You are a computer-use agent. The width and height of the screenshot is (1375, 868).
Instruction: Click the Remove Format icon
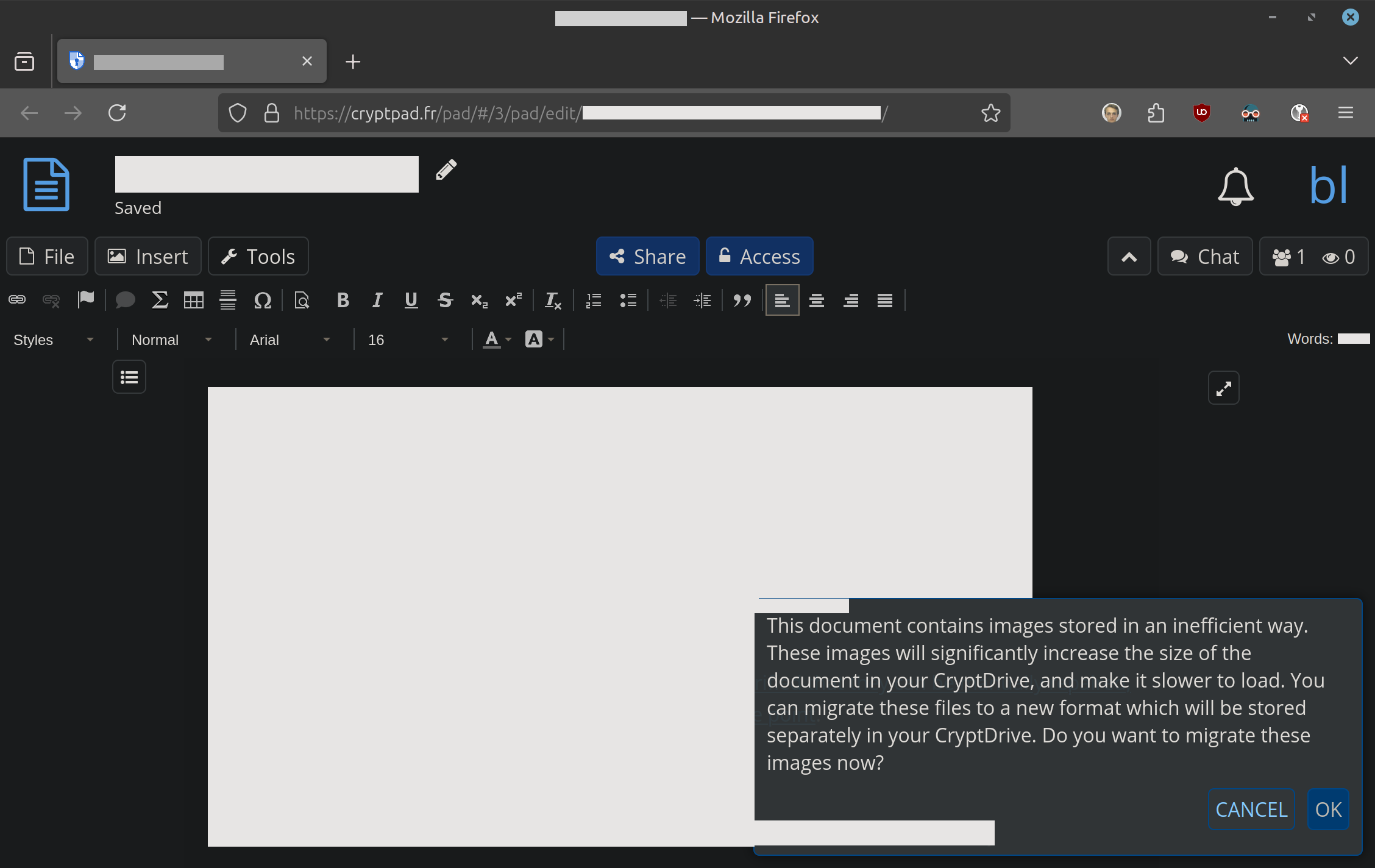[x=553, y=300]
